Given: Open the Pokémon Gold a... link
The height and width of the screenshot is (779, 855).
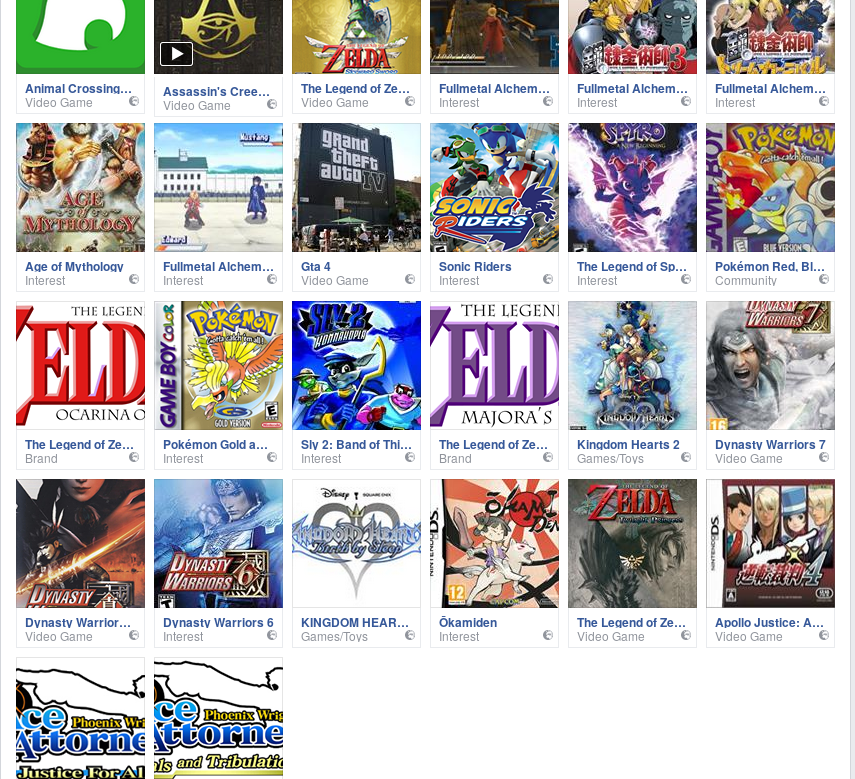Looking at the screenshot, I should [x=215, y=444].
